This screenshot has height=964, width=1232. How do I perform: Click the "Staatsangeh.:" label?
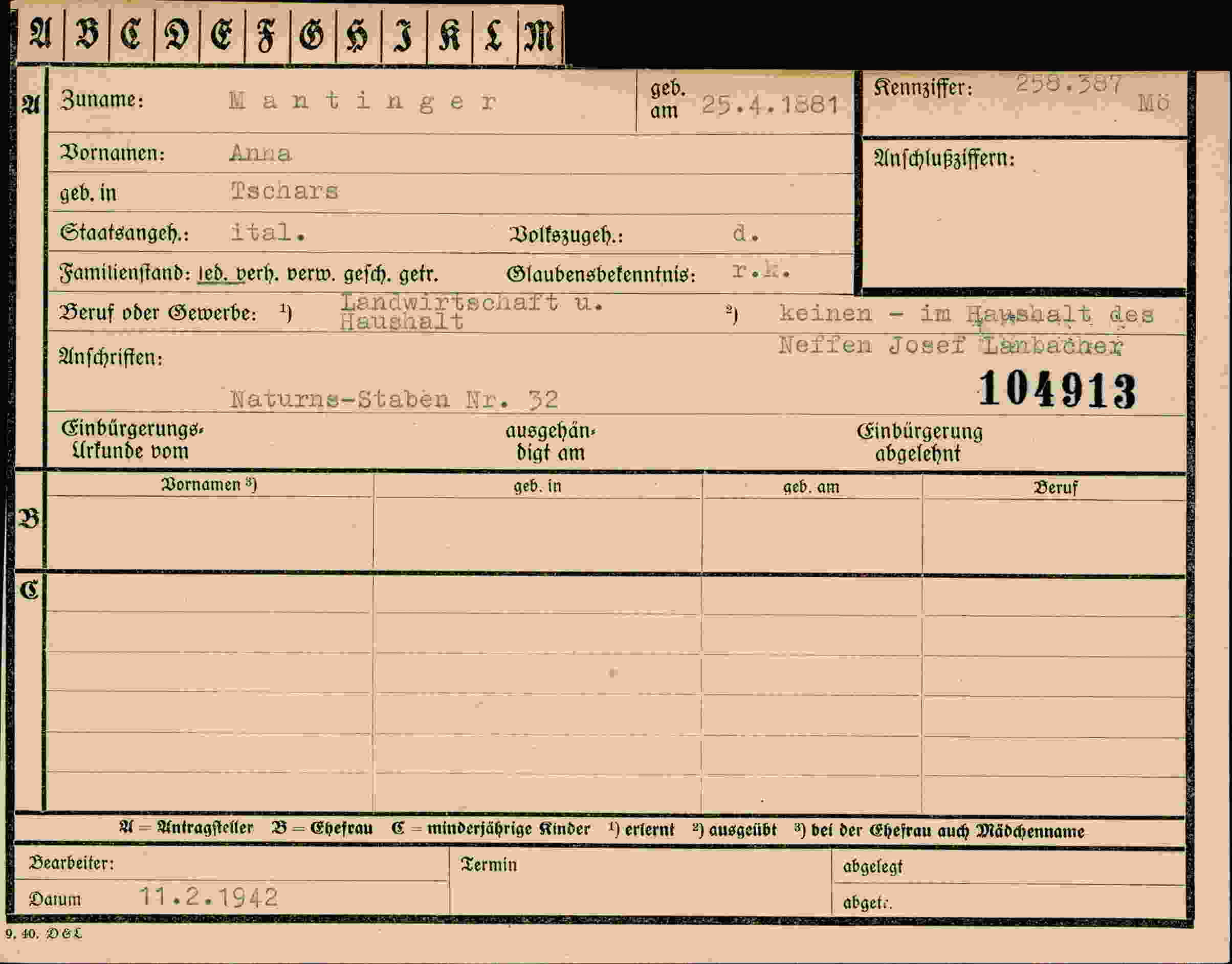tap(124, 232)
